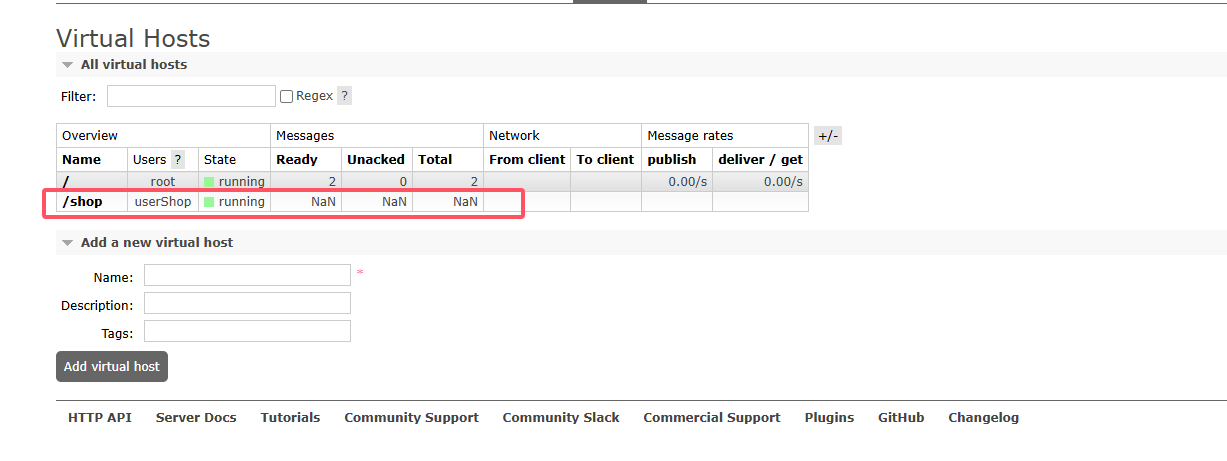The height and width of the screenshot is (461, 1227).
Task: Click the Users column help question mark
Action: tap(178, 160)
